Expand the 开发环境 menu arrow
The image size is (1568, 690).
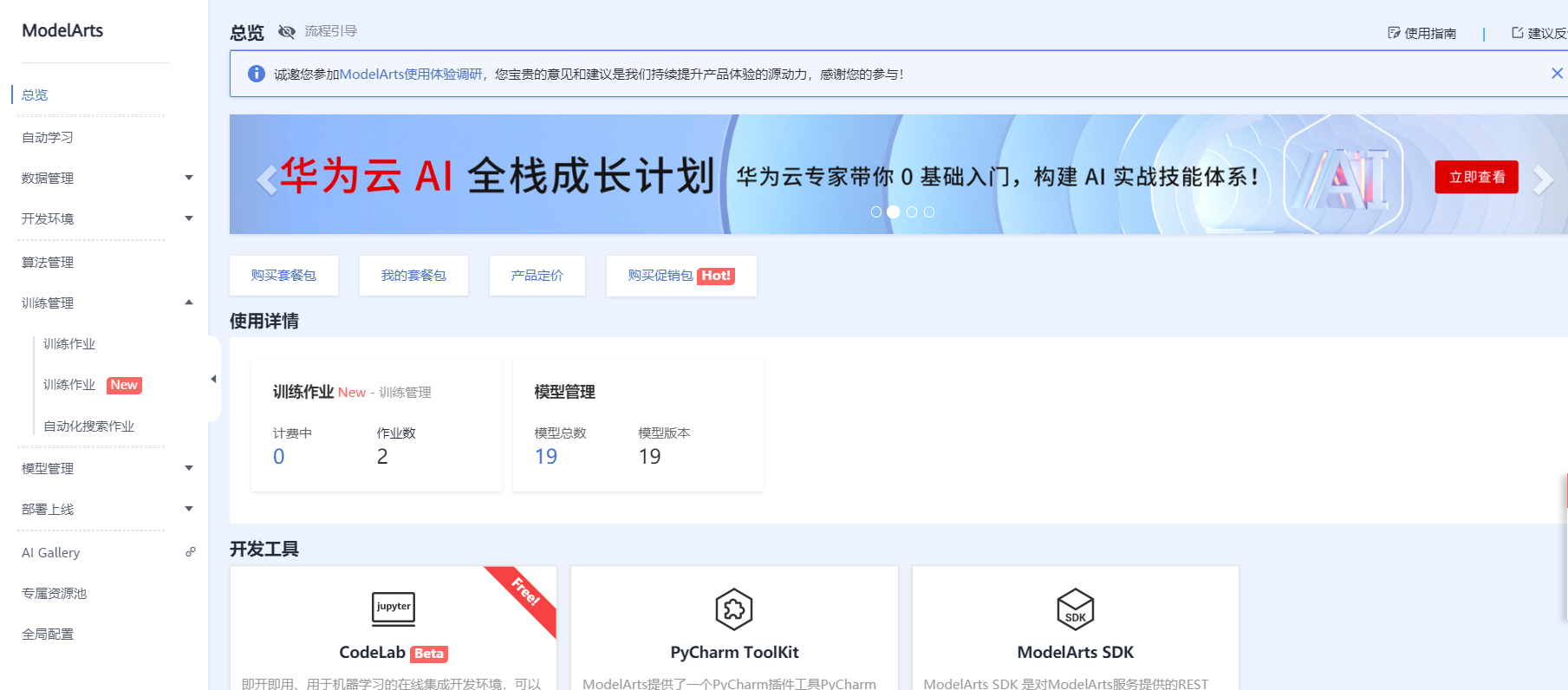coord(189,218)
